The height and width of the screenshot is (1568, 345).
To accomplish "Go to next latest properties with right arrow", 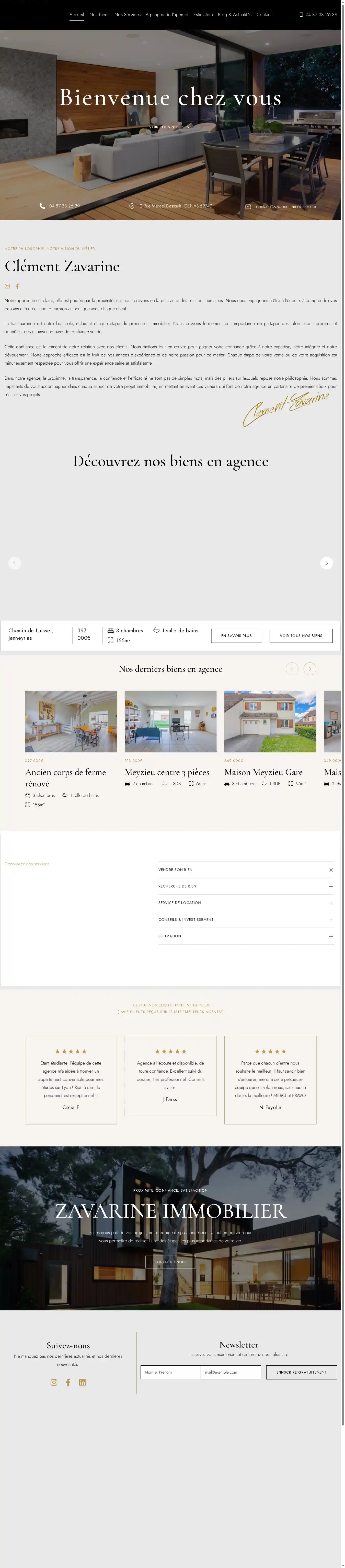I will (x=310, y=669).
